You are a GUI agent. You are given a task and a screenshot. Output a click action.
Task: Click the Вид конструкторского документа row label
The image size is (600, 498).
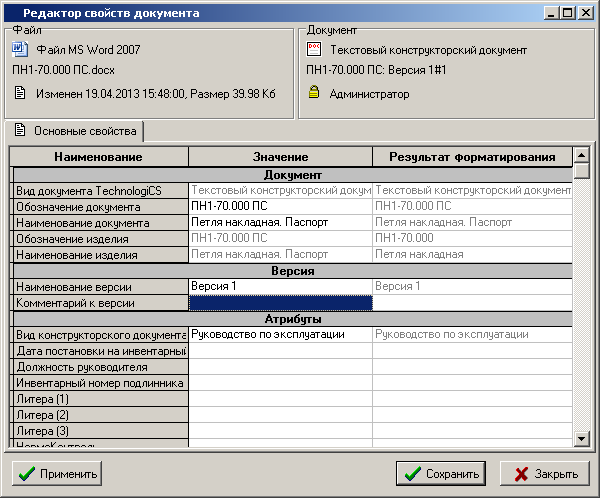[x=101, y=335]
